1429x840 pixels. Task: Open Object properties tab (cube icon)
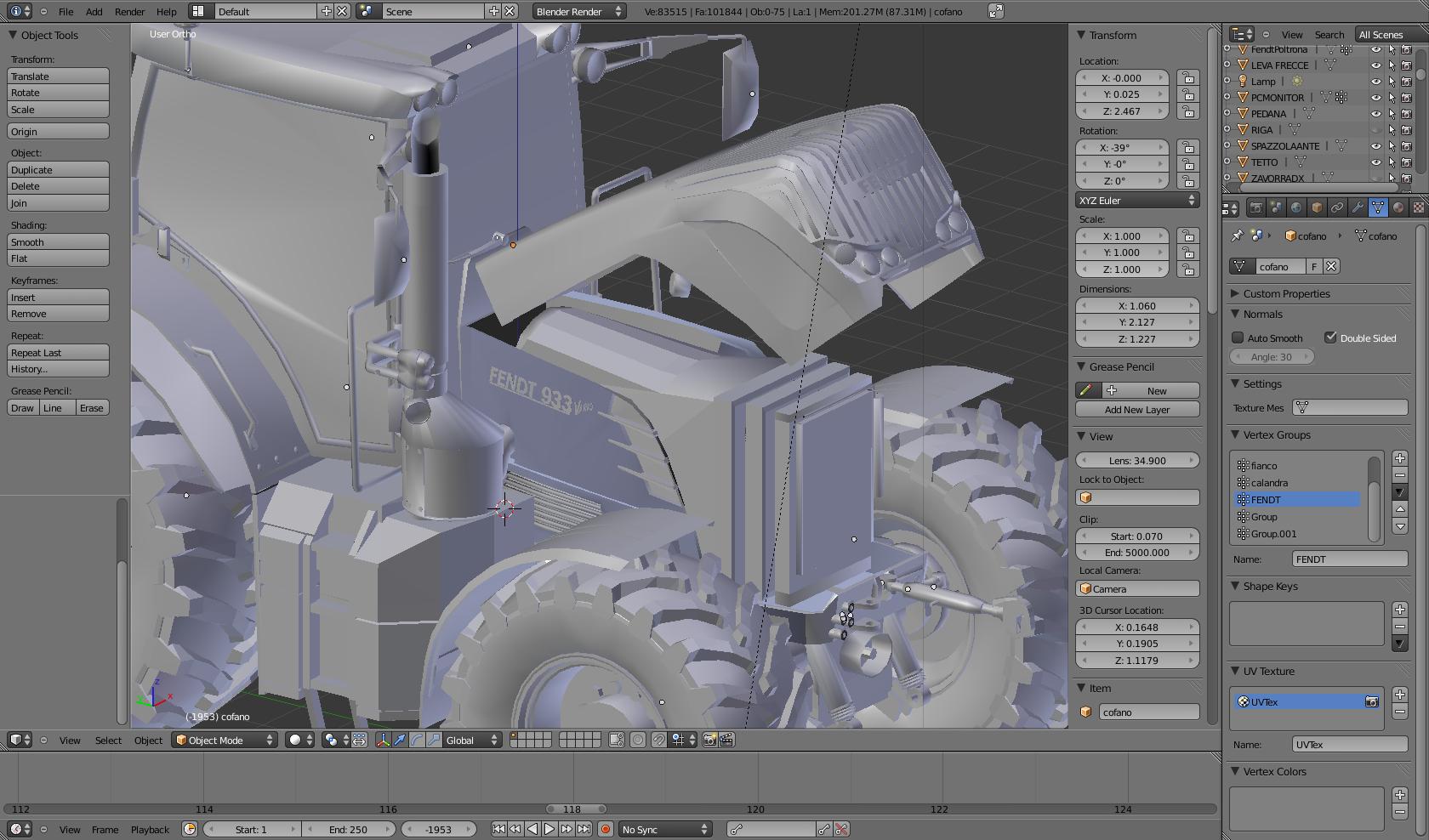[x=1317, y=207]
